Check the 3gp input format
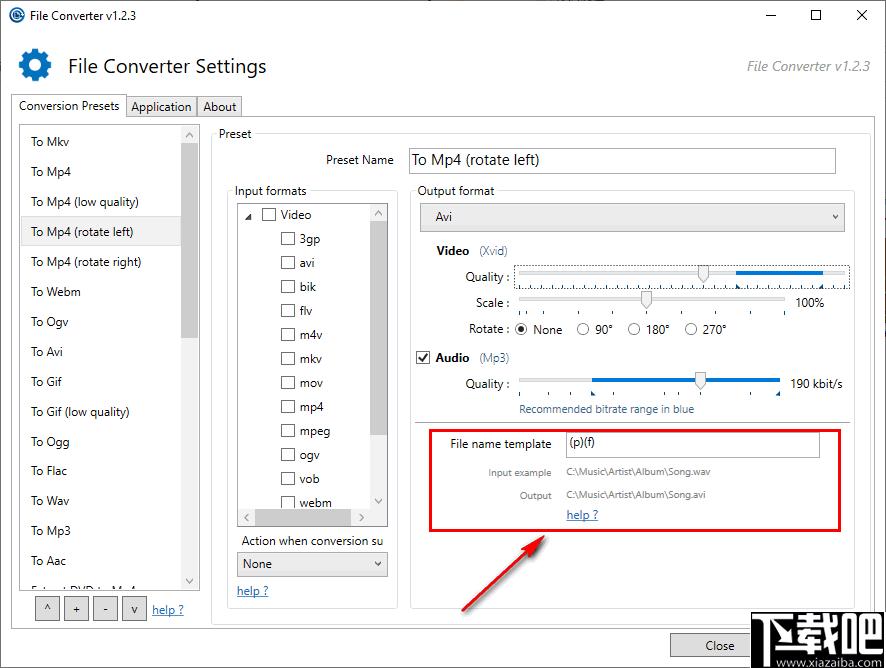886x668 pixels. point(288,238)
